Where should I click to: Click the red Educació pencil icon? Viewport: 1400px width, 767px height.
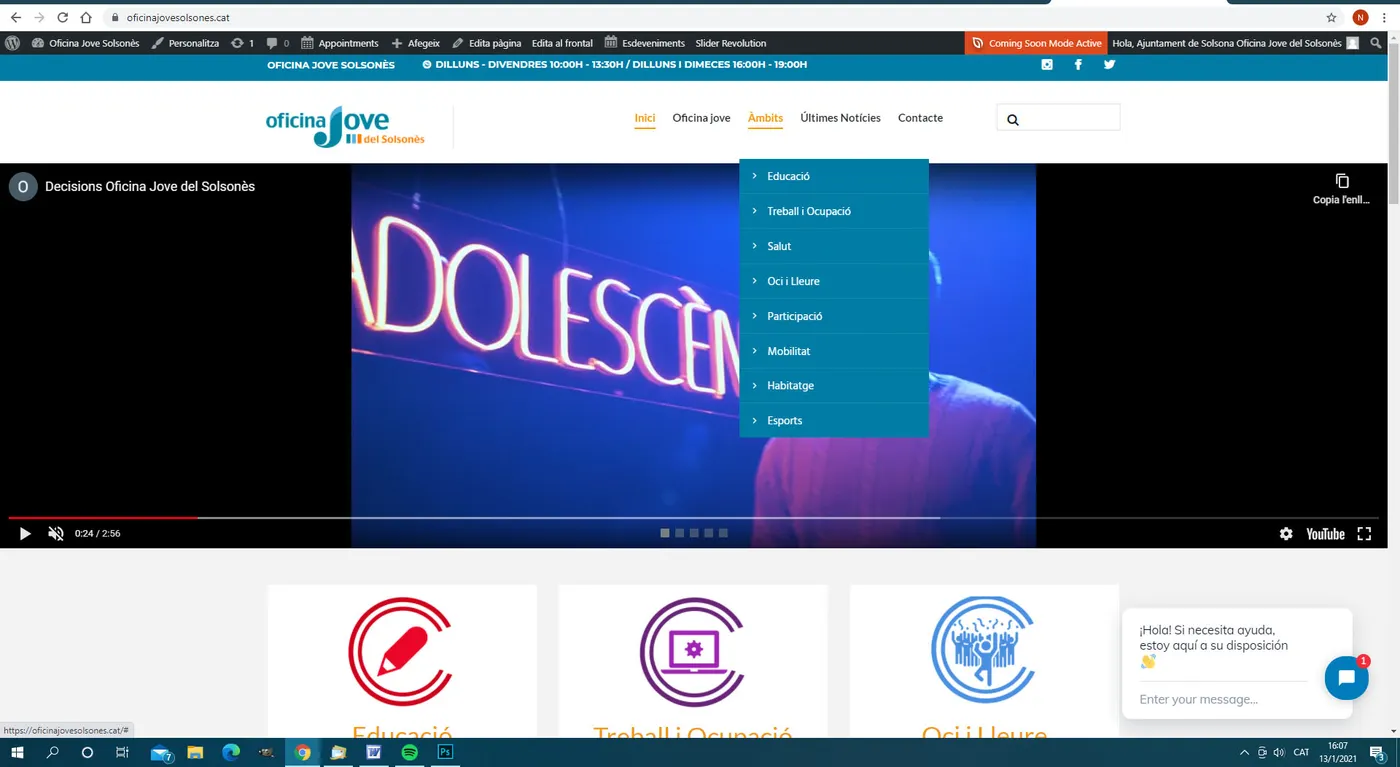(400, 651)
